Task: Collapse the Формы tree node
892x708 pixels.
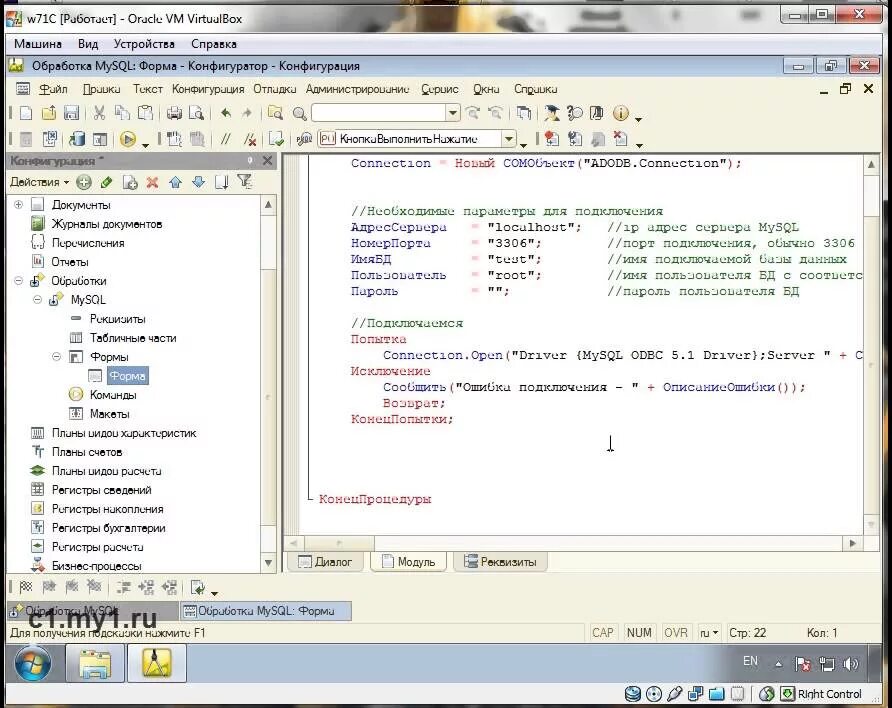Action: coord(56,357)
